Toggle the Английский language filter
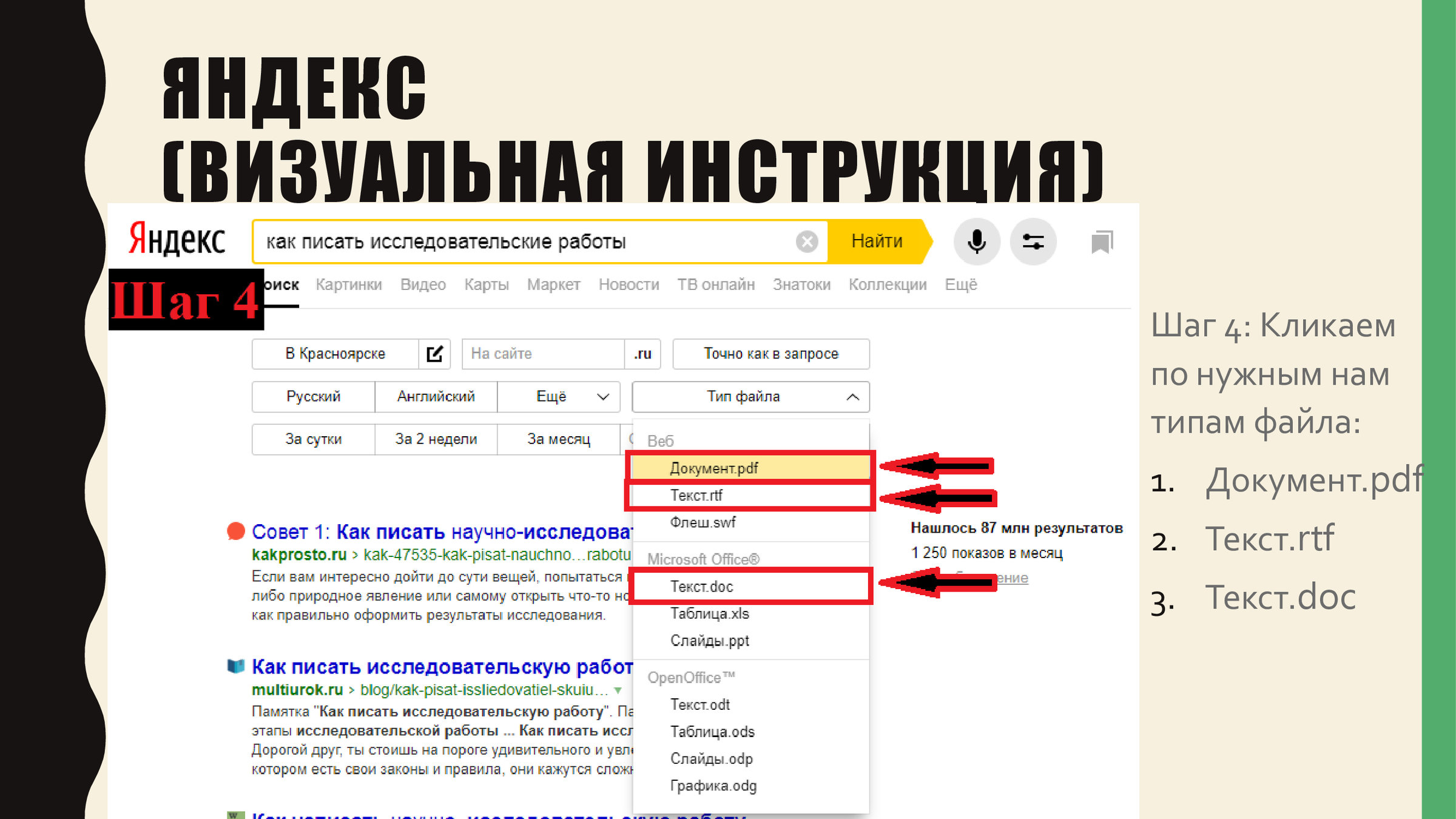This screenshot has height=819, width=1456. tap(436, 396)
